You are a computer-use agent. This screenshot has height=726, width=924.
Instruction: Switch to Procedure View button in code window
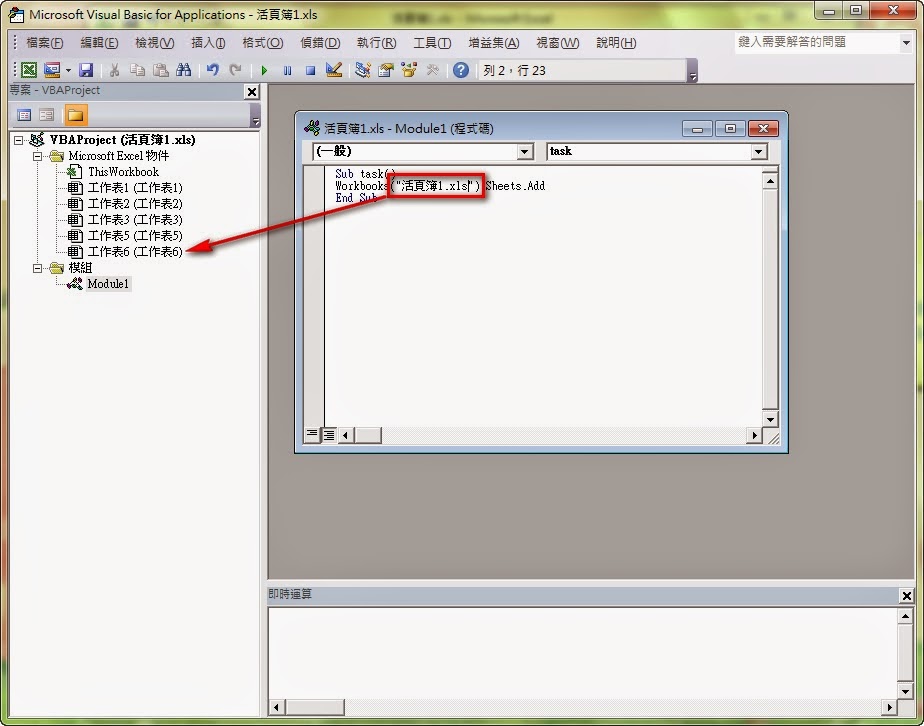(x=312, y=435)
